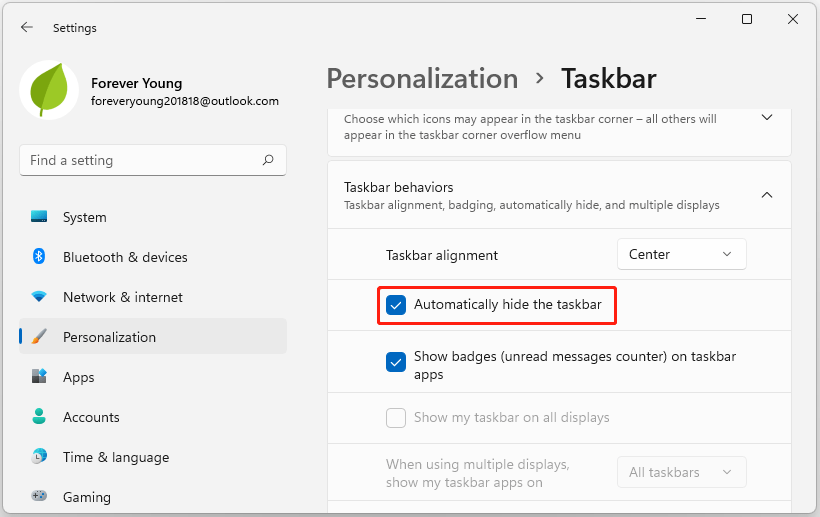This screenshot has width=820, height=517.
Task: Click the Gaming controller icon
Action: tap(39, 496)
